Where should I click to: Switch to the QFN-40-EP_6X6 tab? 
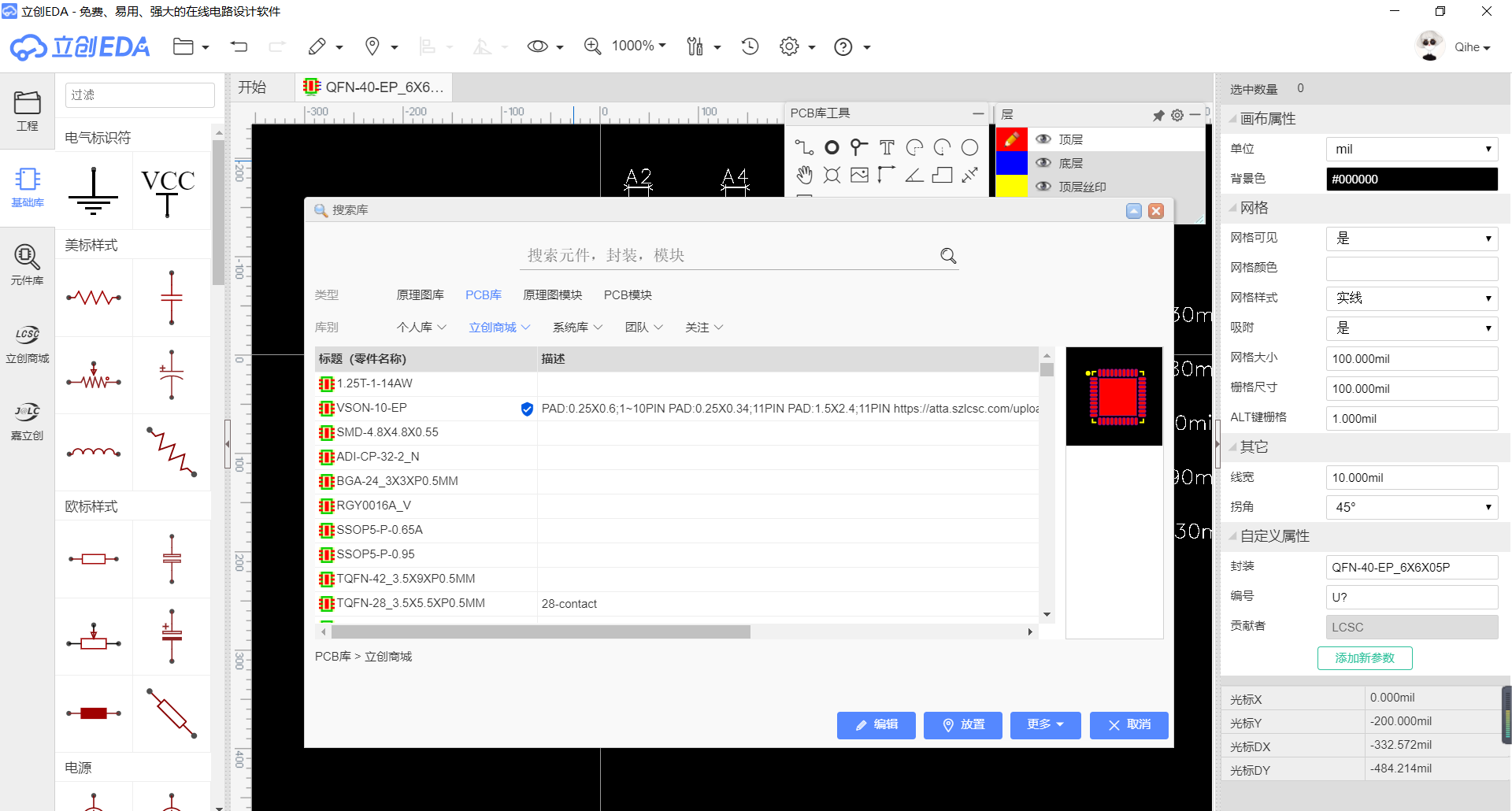(x=375, y=87)
